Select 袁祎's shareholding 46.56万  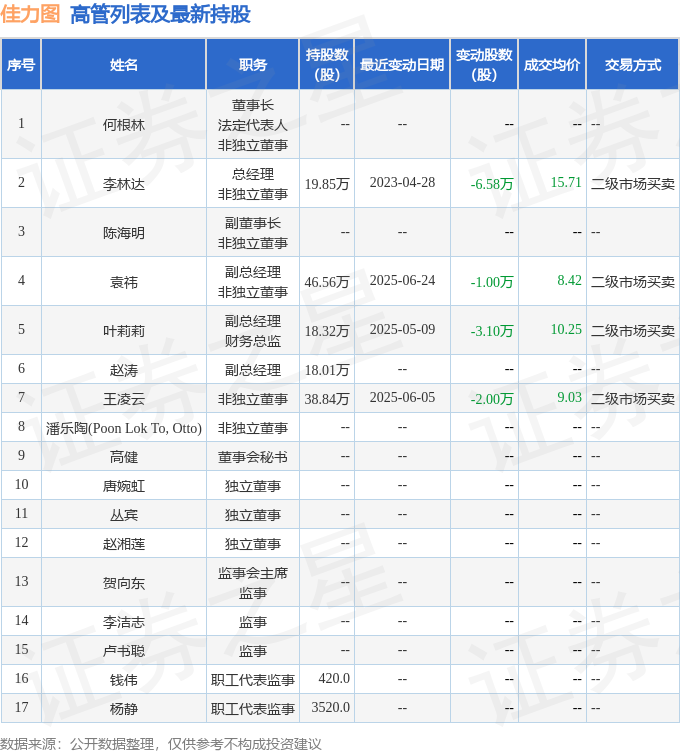[x=327, y=282]
